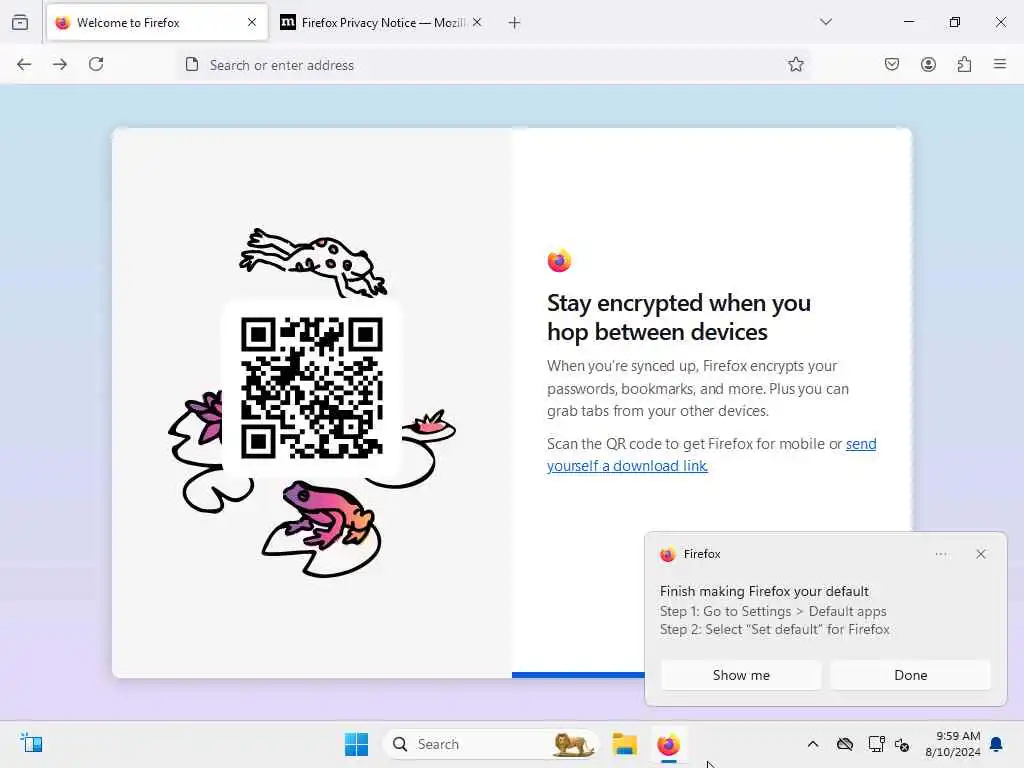Click Done in the Firefox notification
The width and height of the screenshot is (1024, 768).
point(910,675)
